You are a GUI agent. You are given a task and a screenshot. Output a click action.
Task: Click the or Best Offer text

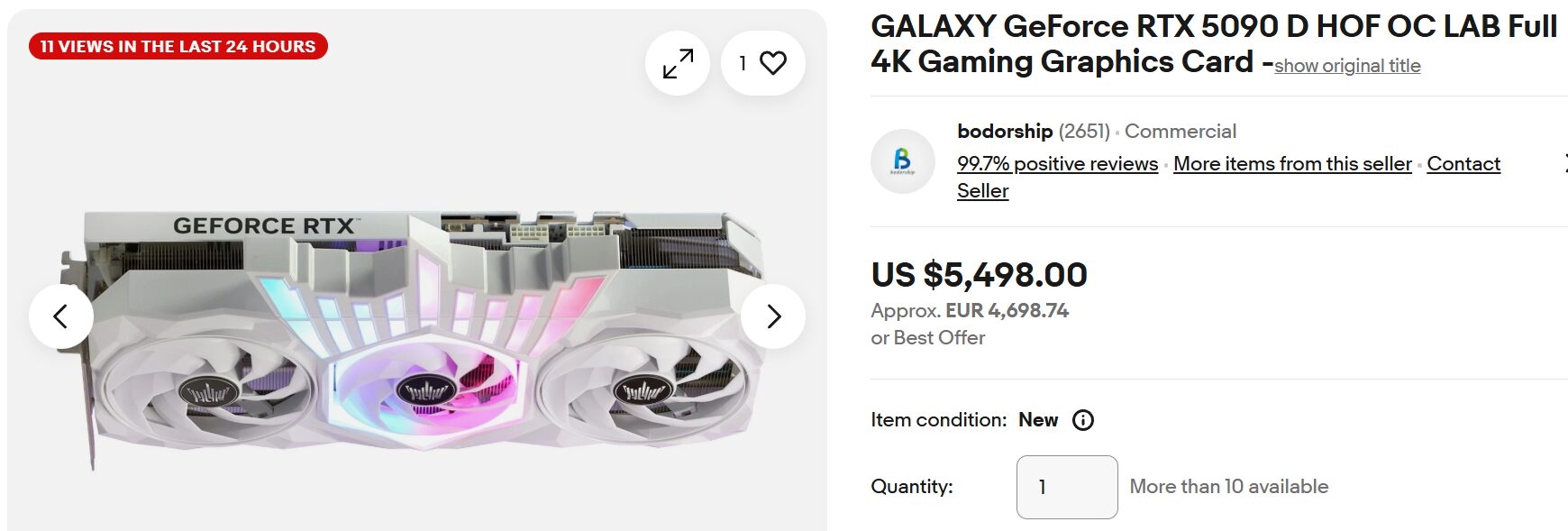927,338
